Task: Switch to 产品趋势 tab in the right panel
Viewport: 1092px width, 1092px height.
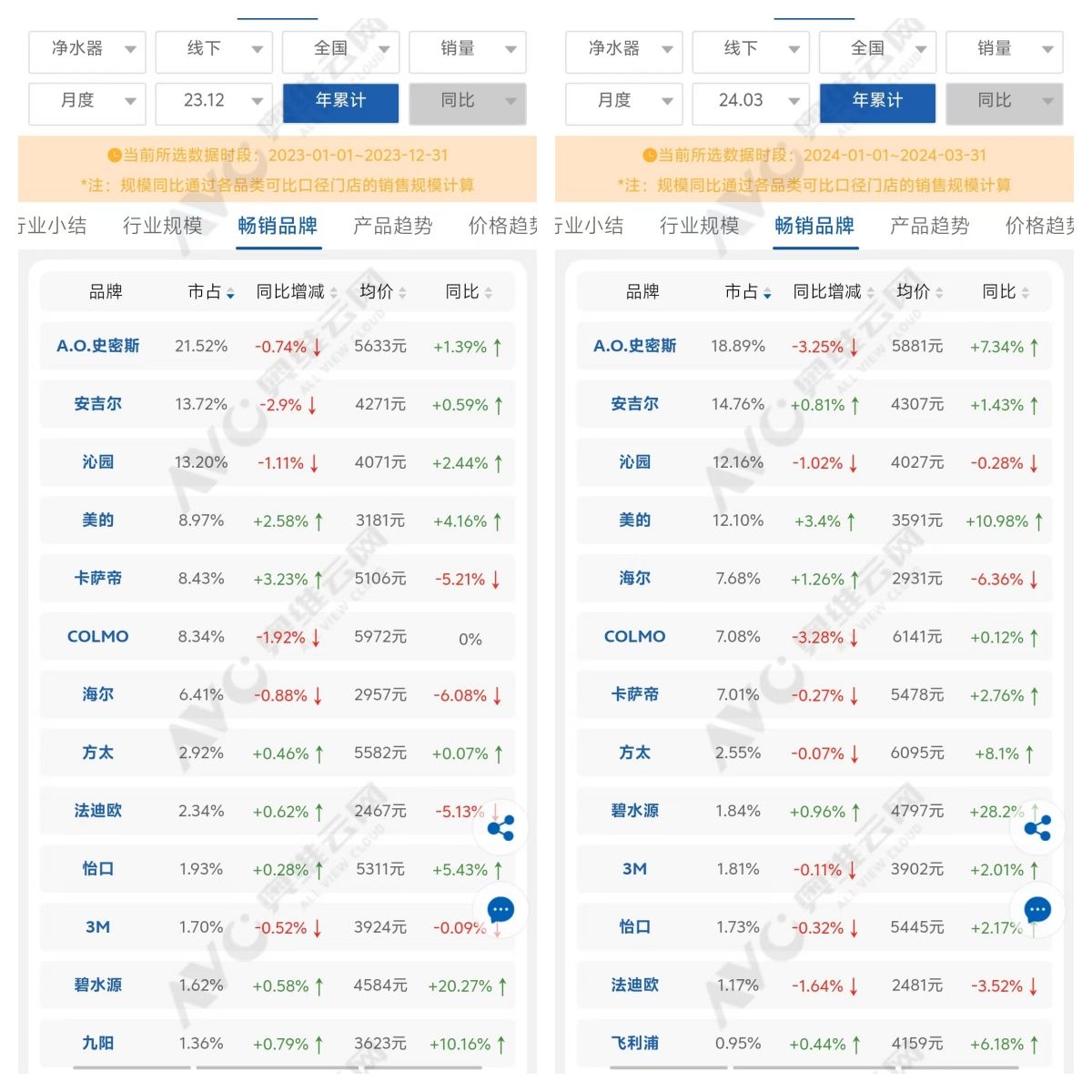Action: [x=930, y=226]
